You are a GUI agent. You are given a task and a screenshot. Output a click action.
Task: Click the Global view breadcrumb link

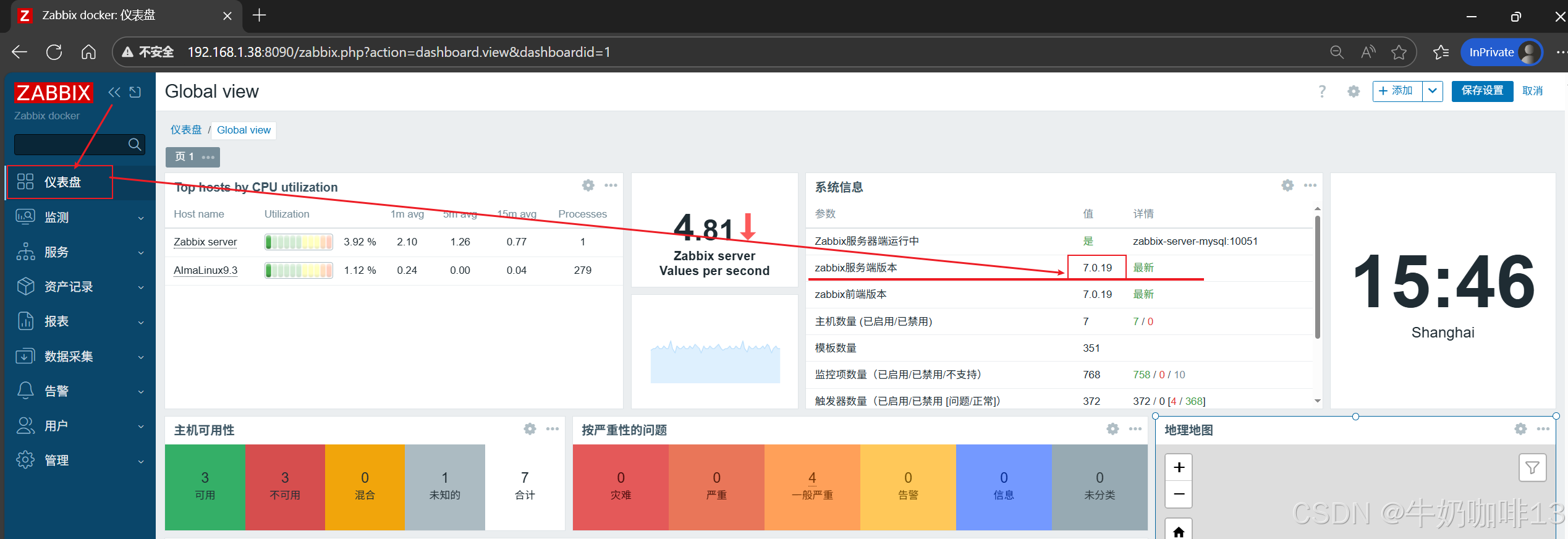point(244,130)
